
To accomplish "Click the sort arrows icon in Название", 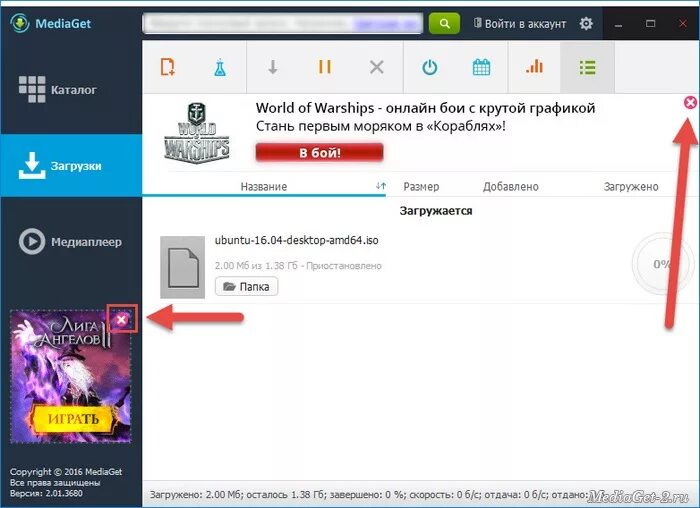I will coord(380,186).
